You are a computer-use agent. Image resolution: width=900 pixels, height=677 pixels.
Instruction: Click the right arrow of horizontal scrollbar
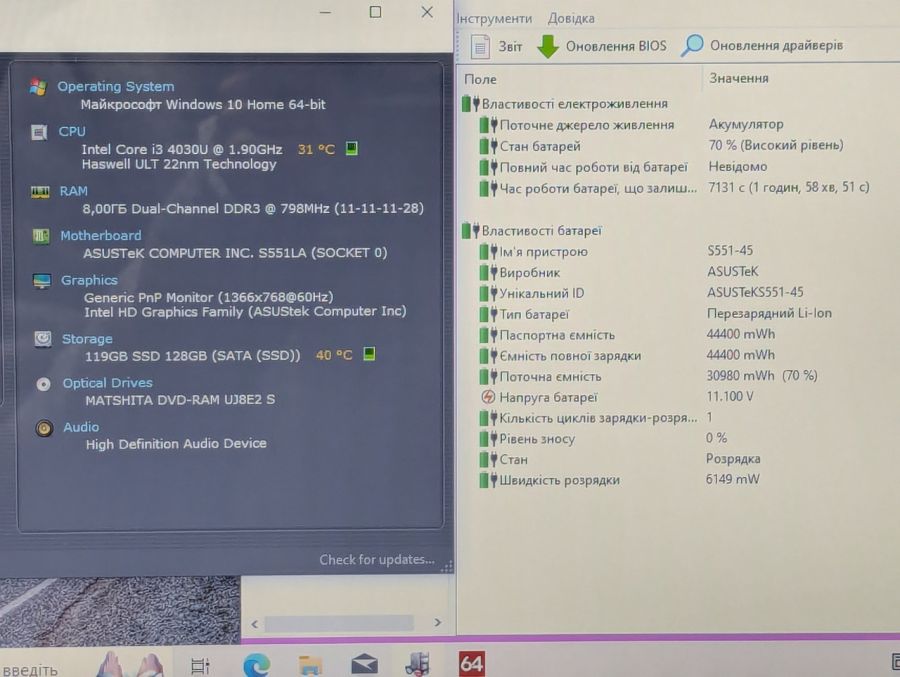[438, 622]
